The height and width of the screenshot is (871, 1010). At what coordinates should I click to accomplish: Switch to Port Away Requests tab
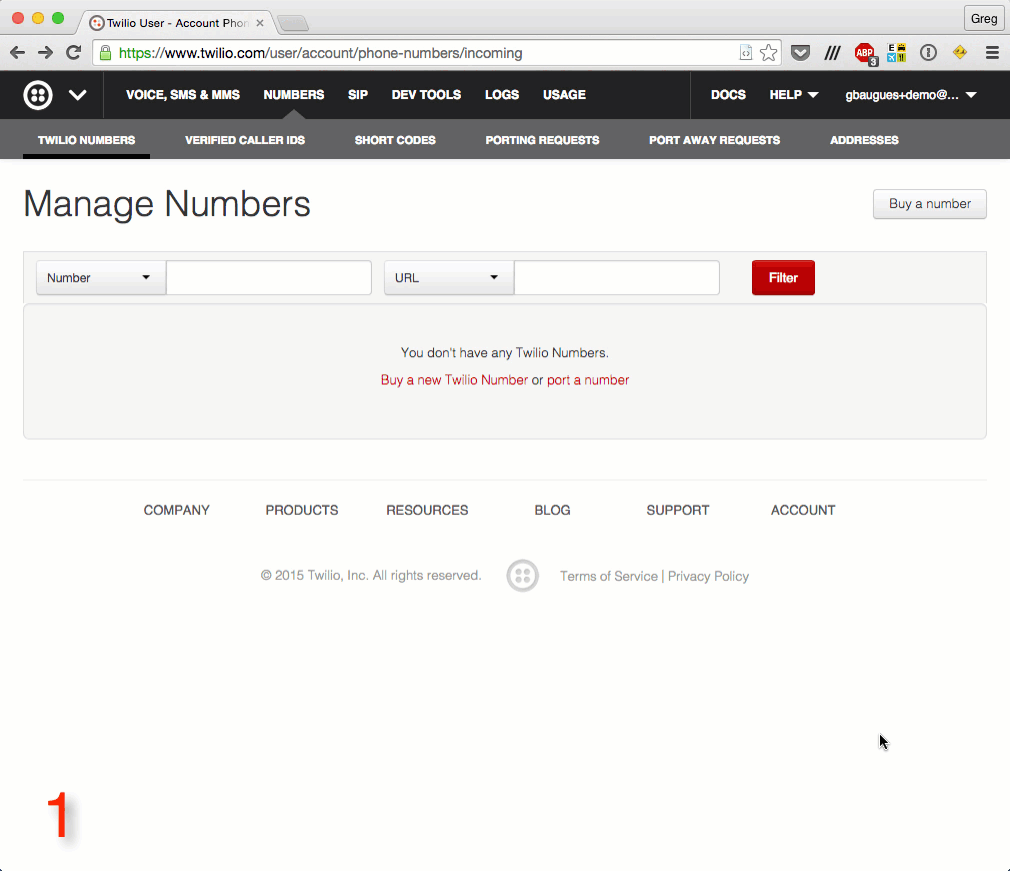(x=714, y=140)
